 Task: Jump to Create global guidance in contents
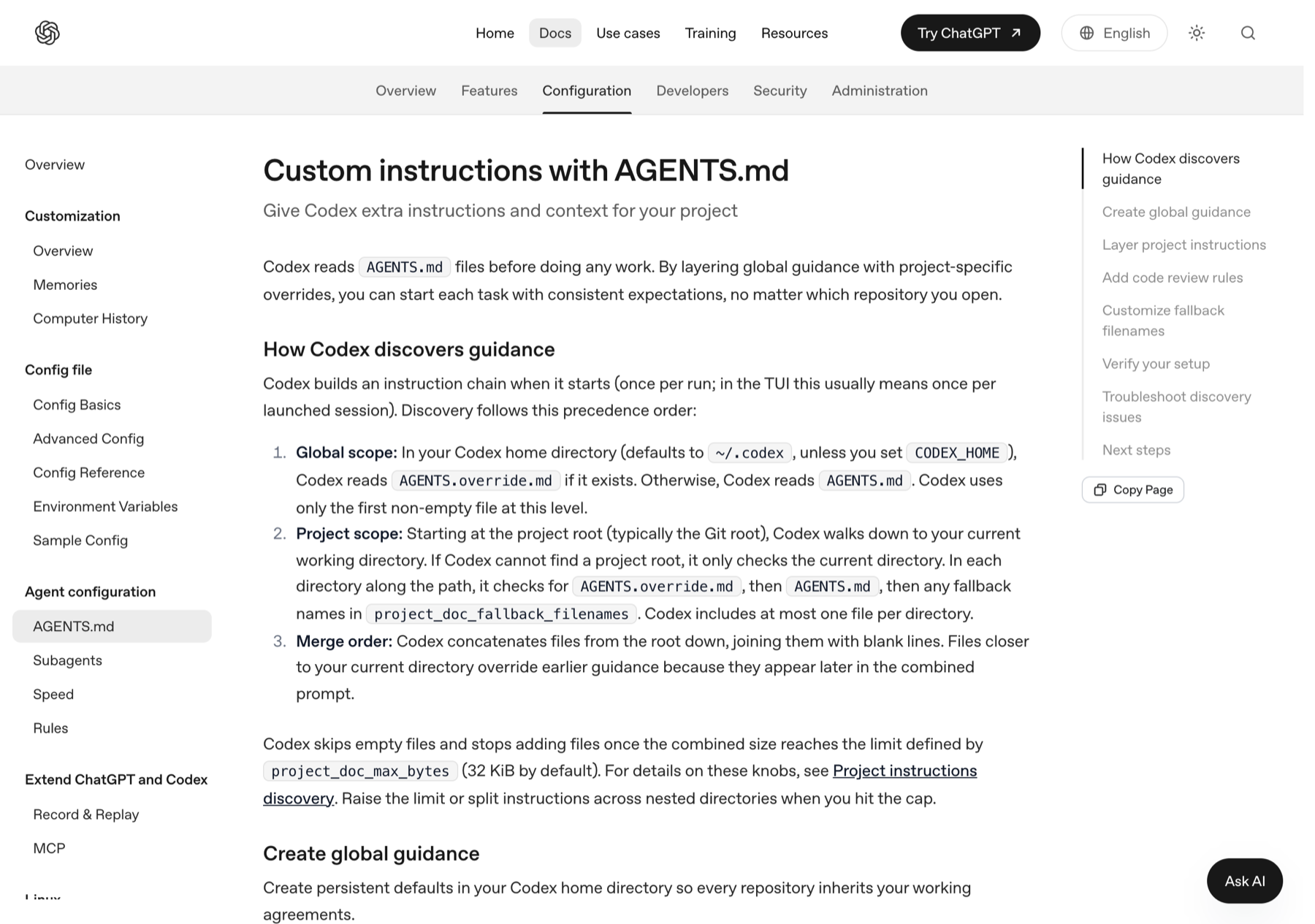(1176, 212)
